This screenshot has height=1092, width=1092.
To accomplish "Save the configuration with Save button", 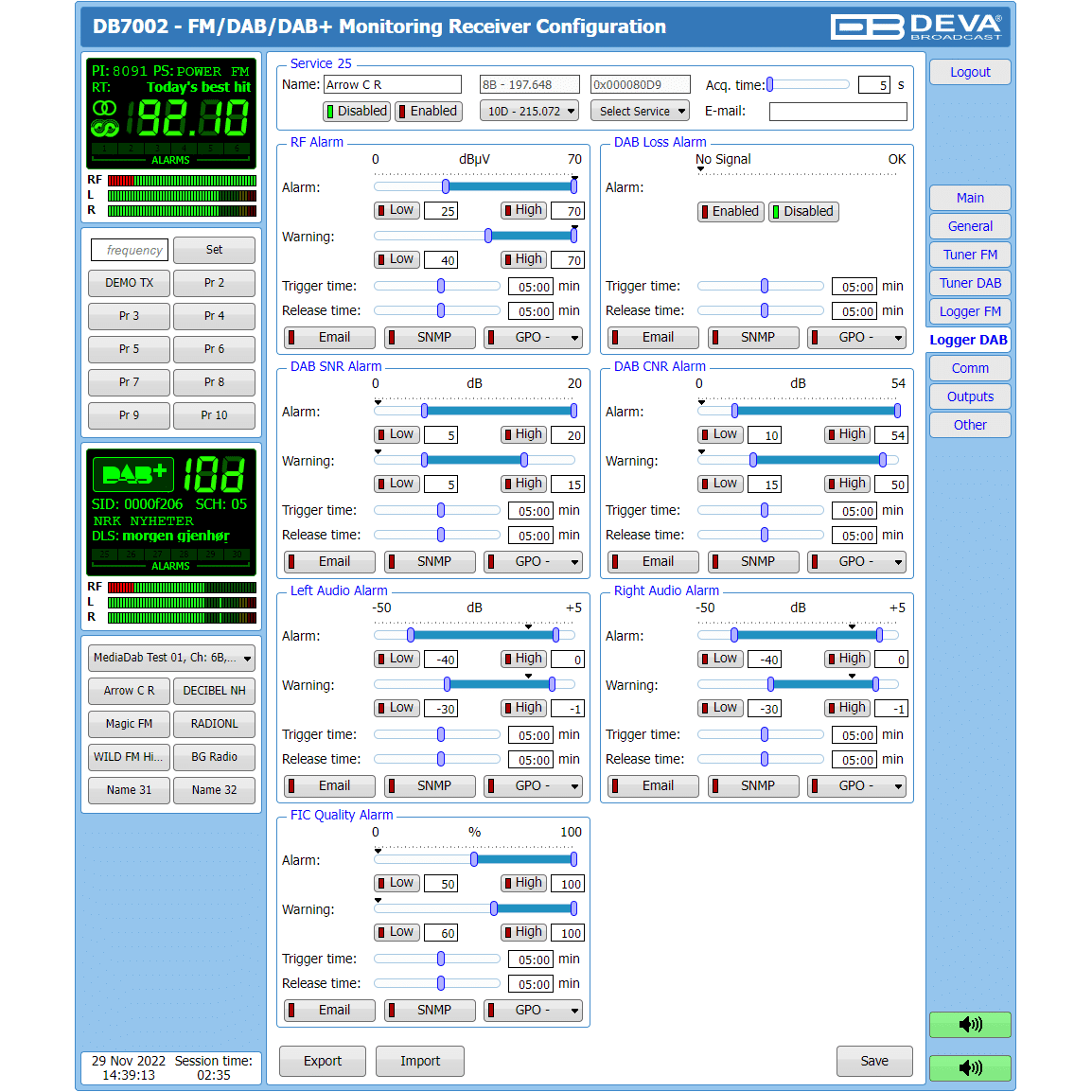I will (874, 1062).
